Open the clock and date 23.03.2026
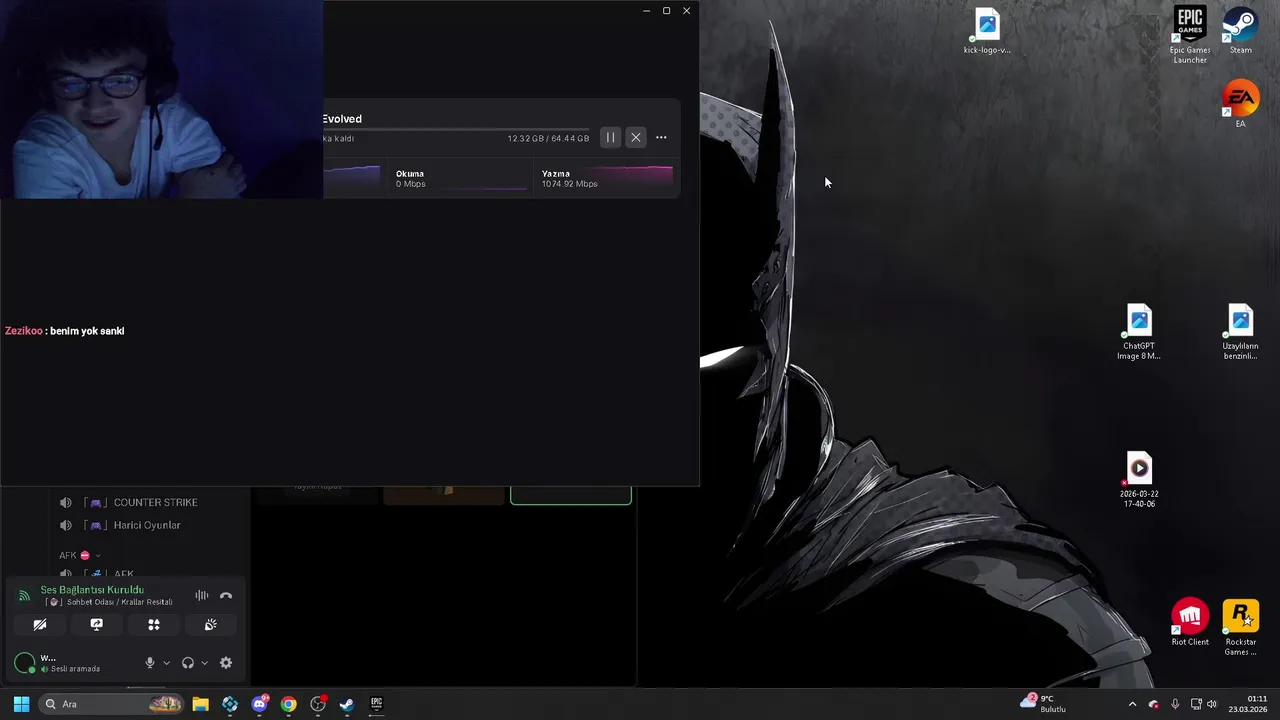Viewport: 1280px width, 720px height. [1248, 704]
